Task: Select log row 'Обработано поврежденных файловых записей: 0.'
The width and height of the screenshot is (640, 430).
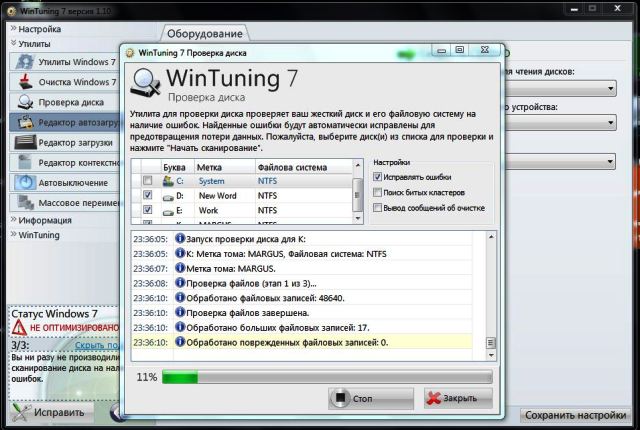Action: [x=302, y=342]
